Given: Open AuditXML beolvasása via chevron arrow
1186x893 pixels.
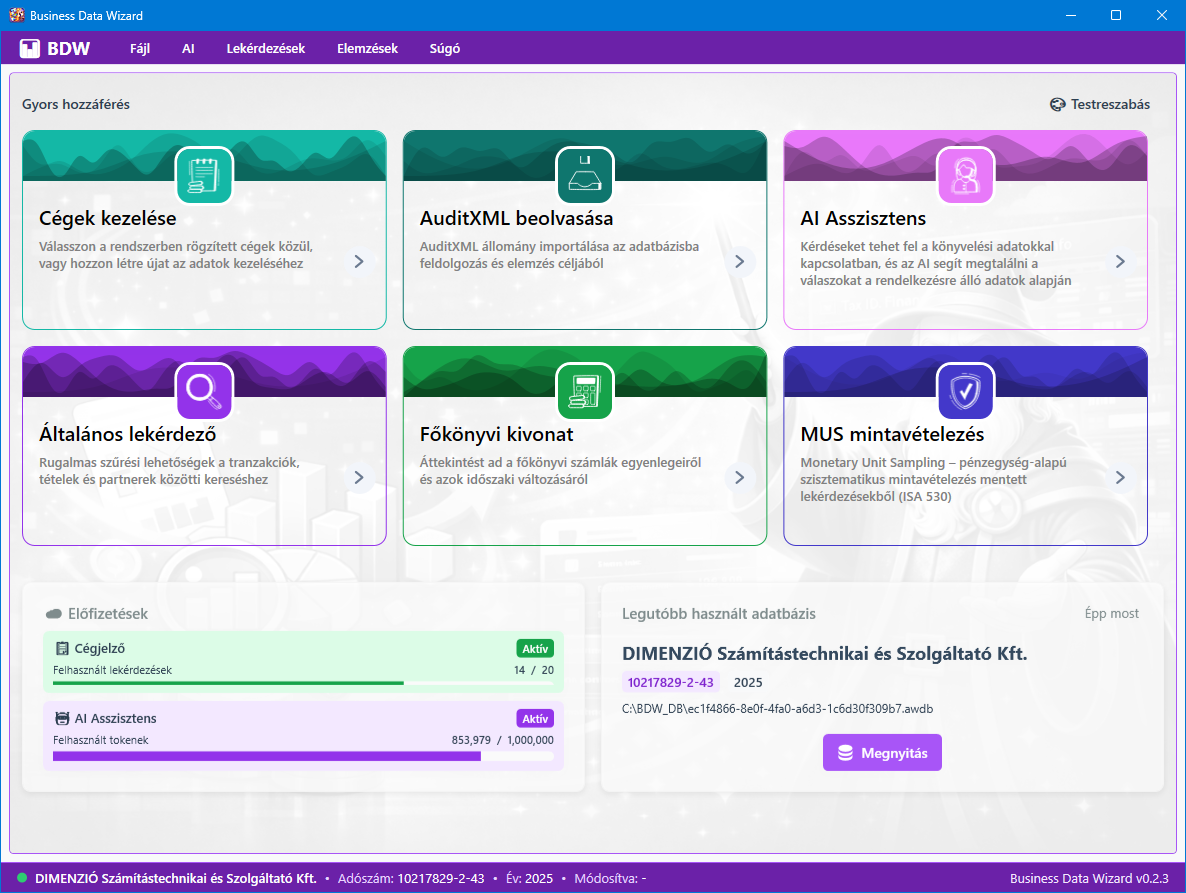Looking at the screenshot, I should (x=739, y=262).
